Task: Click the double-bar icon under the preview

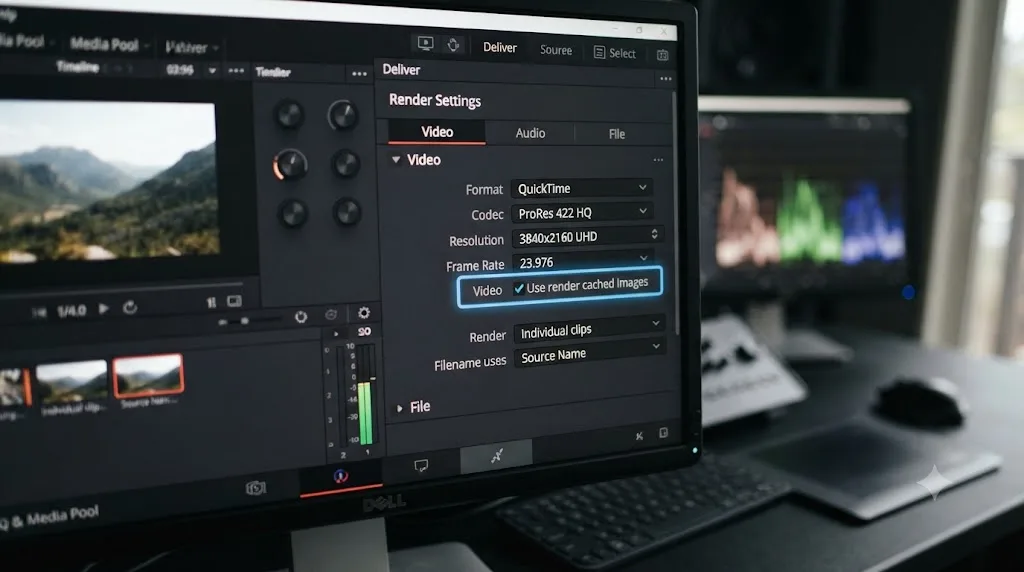Action: click(211, 302)
